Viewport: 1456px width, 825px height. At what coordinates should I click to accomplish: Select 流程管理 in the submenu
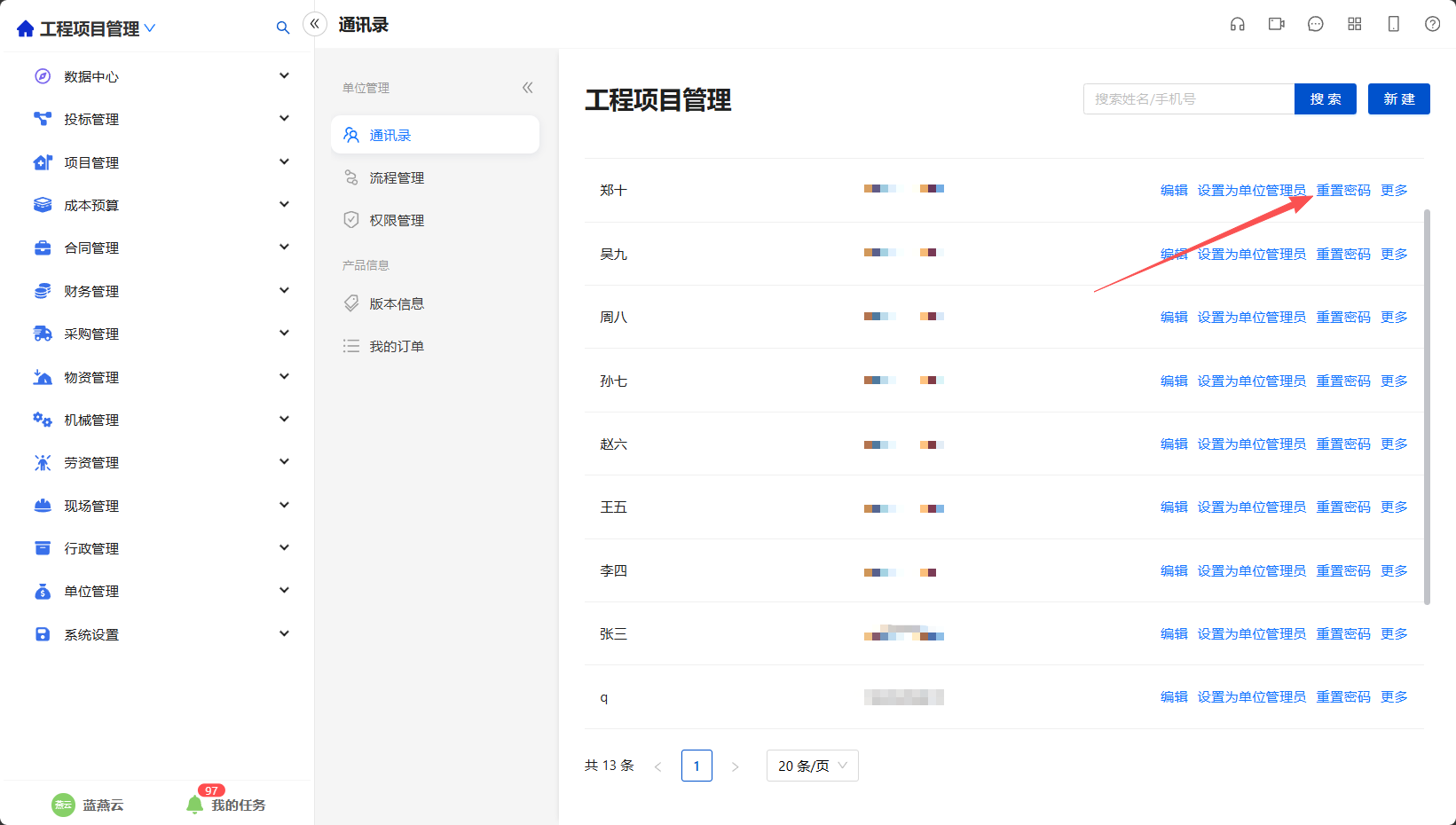point(435,177)
